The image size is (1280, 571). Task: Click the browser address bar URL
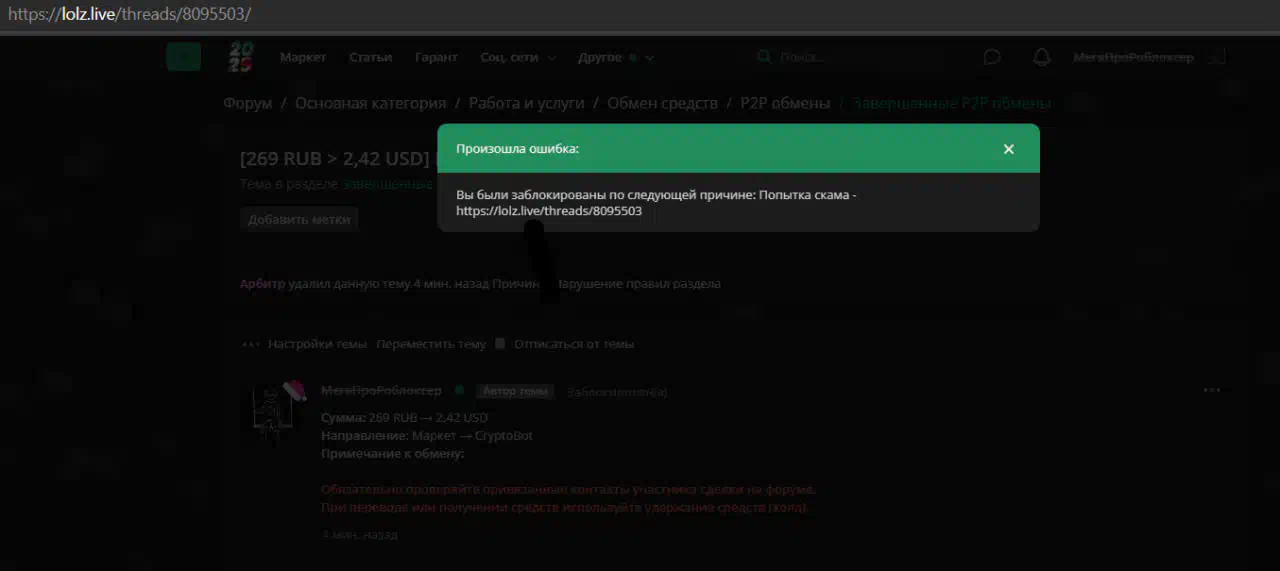130,14
